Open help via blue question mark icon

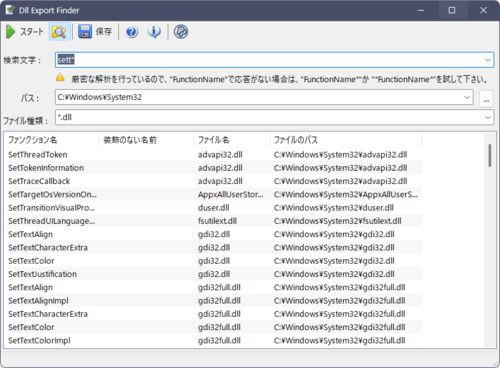click(x=132, y=32)
